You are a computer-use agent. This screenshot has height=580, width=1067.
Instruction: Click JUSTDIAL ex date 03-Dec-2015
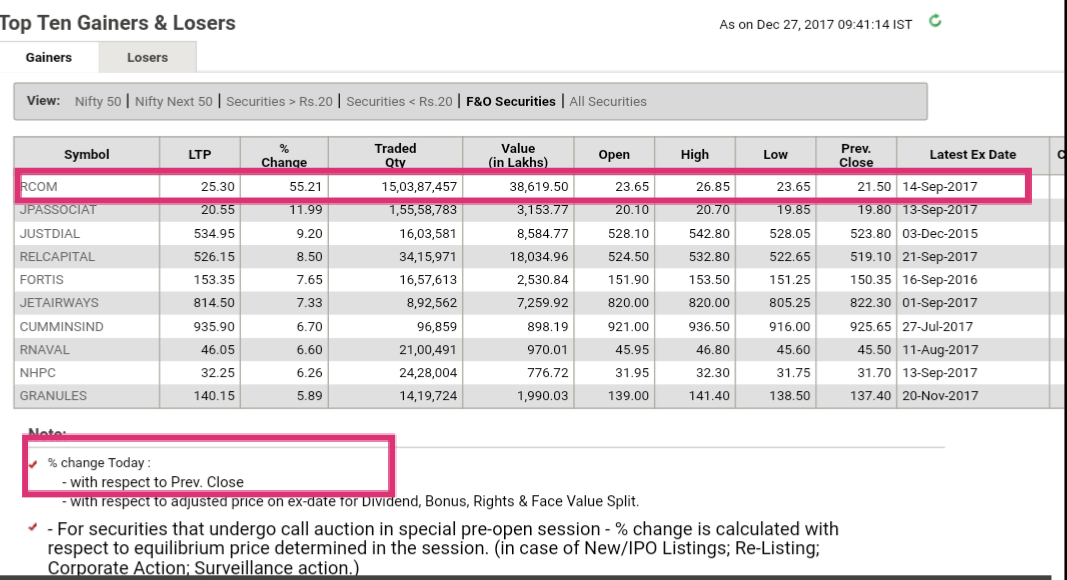point(940,233)
